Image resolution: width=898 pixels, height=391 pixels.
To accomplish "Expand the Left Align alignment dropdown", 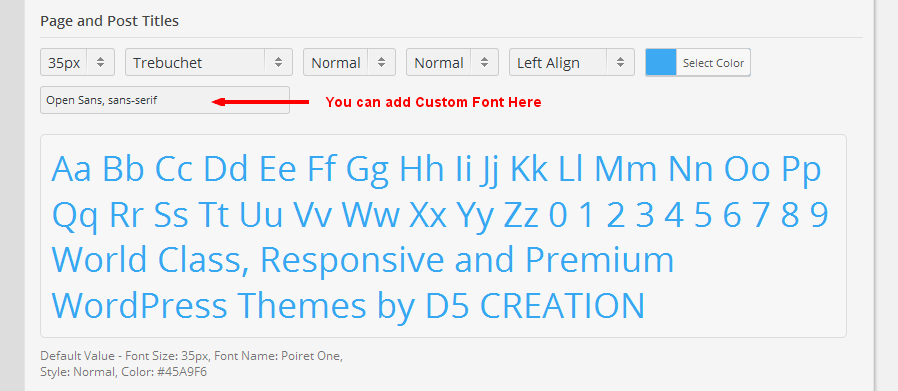I will pos(572,62).
